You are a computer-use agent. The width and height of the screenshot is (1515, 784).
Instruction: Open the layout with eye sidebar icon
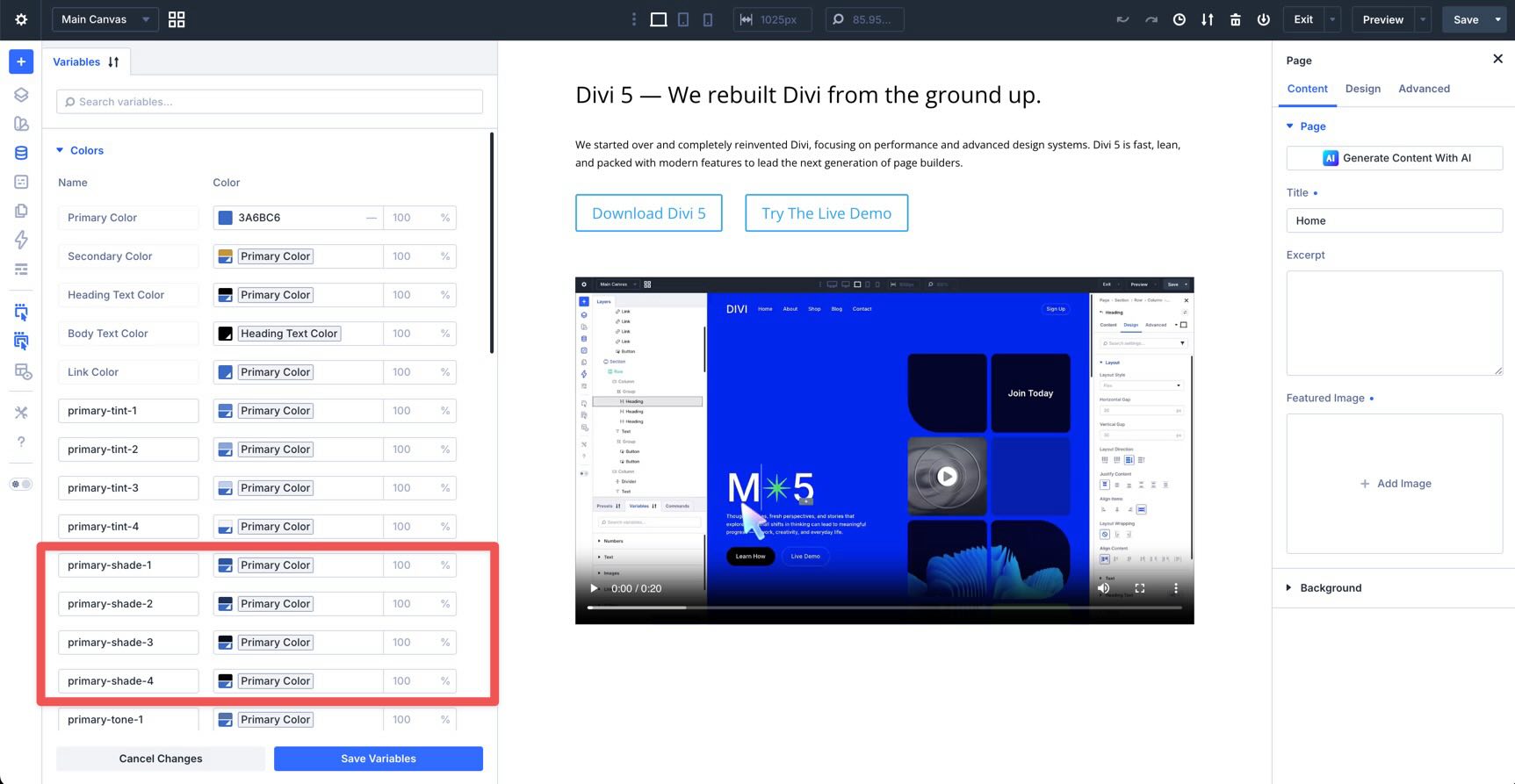click(23, 372)
